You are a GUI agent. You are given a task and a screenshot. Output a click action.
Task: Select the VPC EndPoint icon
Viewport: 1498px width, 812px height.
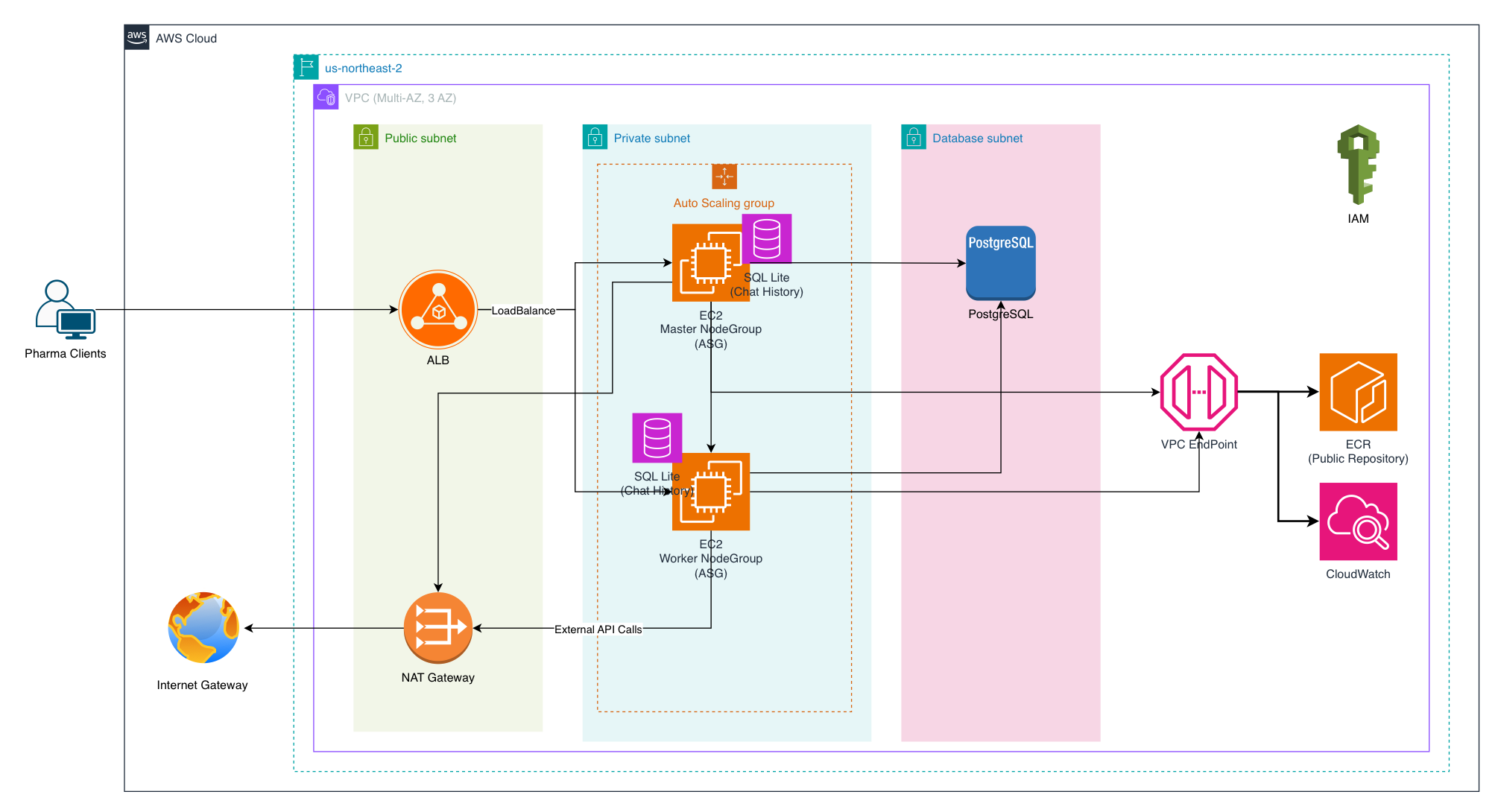pyautogui.click(x=1199, y=392)
